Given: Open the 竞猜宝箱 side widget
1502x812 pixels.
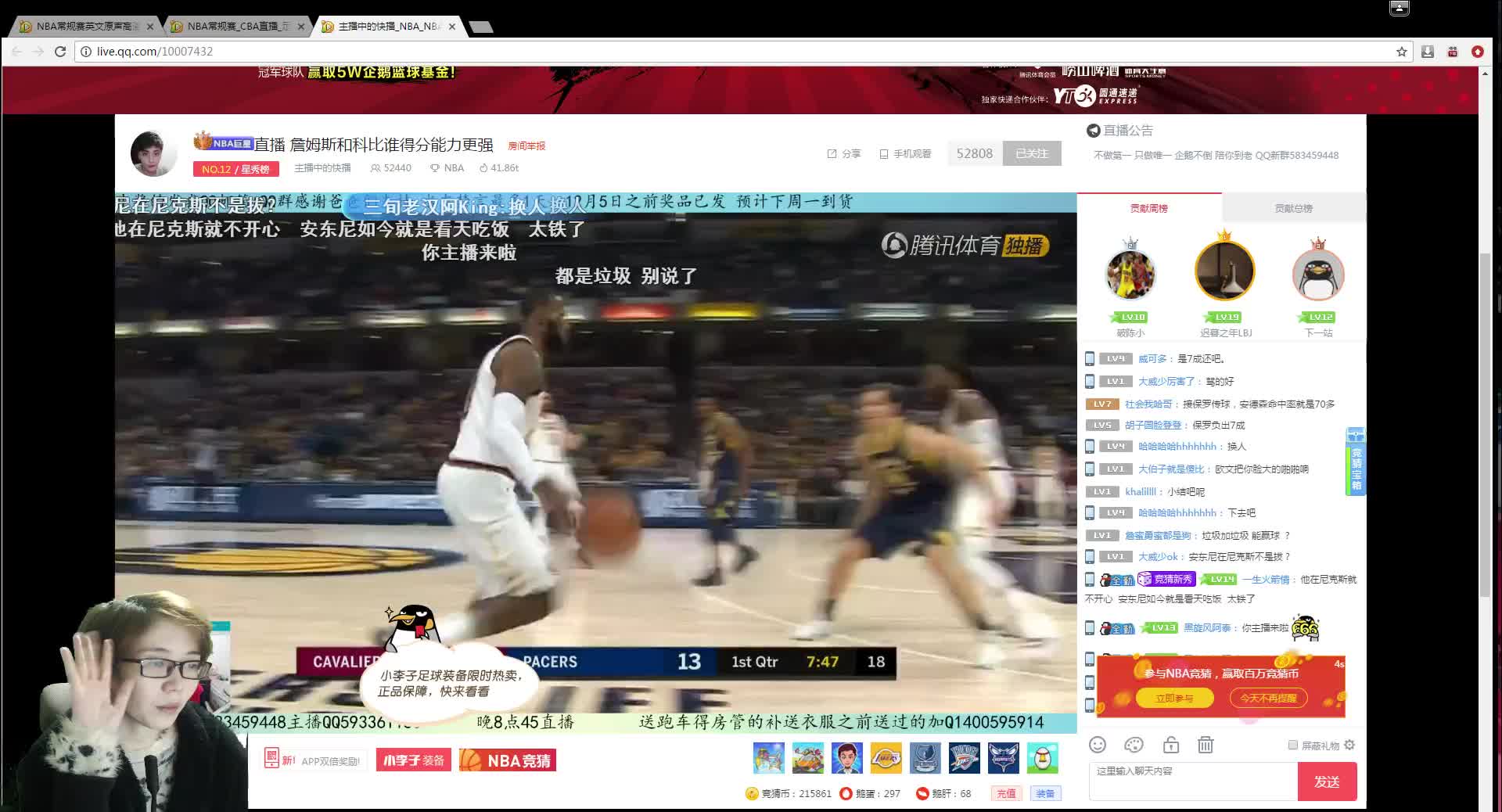Looking at the screenshot, I should 1356,462.
